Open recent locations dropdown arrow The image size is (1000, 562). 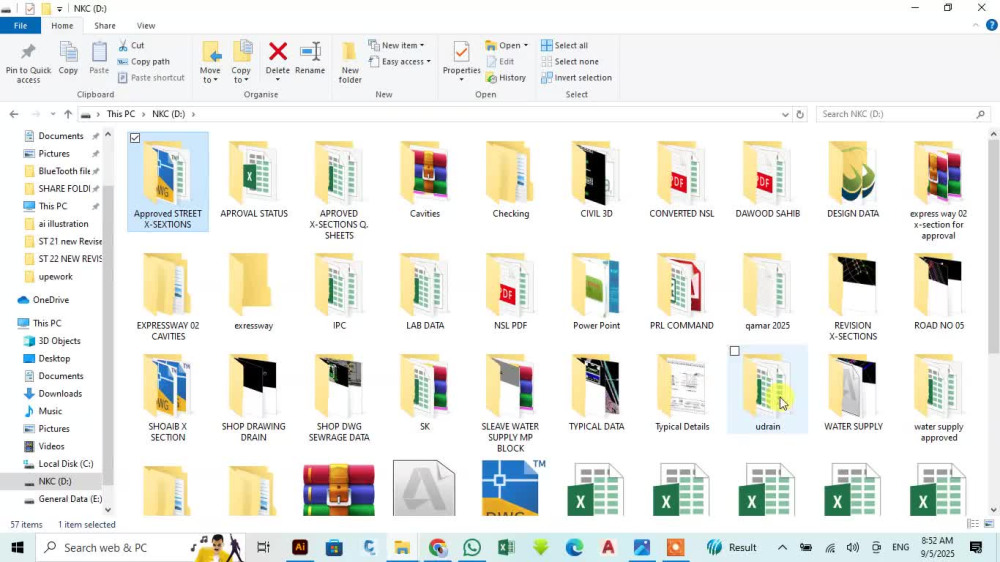coord(52,114)
